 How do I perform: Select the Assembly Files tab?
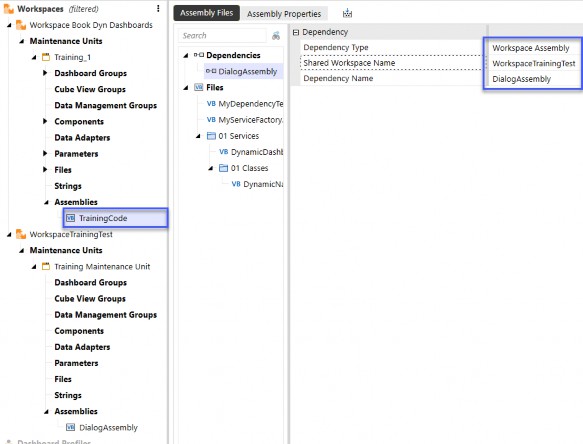tap(206, 13)
